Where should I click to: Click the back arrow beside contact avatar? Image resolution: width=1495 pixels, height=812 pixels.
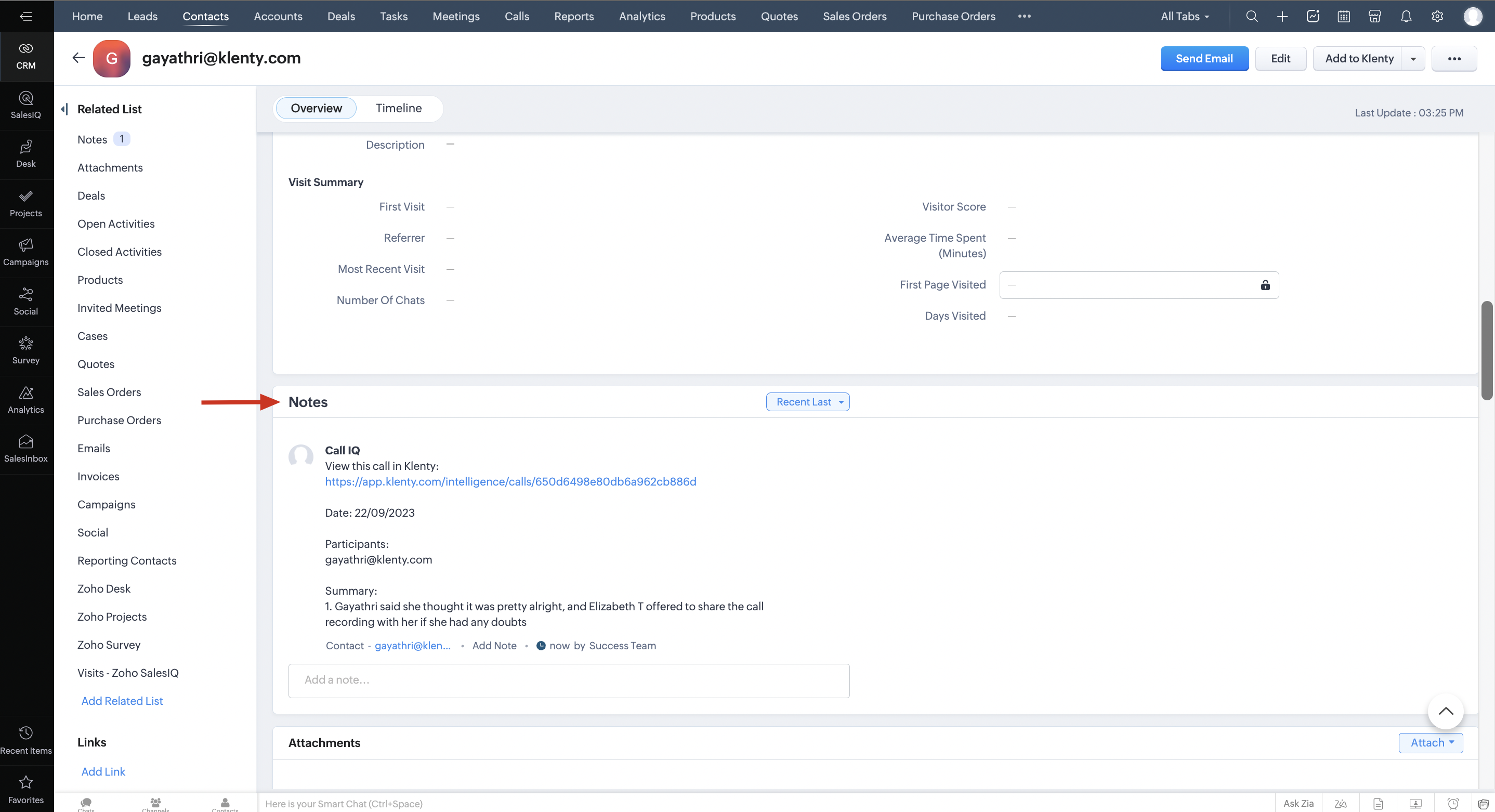point(78,58)
